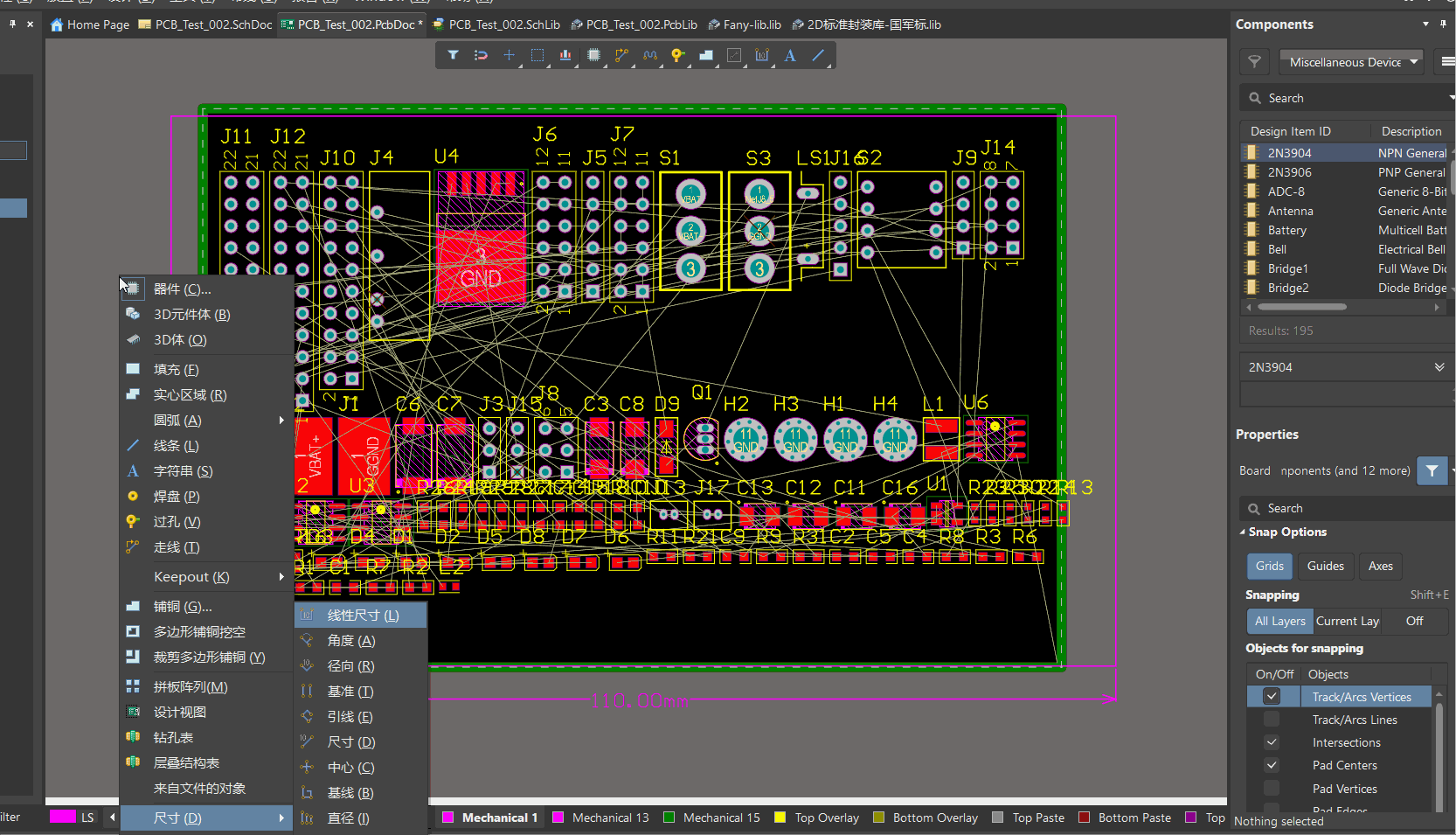Switch to the Mechanical 13 layer tab
Screen dimensions: 1456x835
pos(601,818)
